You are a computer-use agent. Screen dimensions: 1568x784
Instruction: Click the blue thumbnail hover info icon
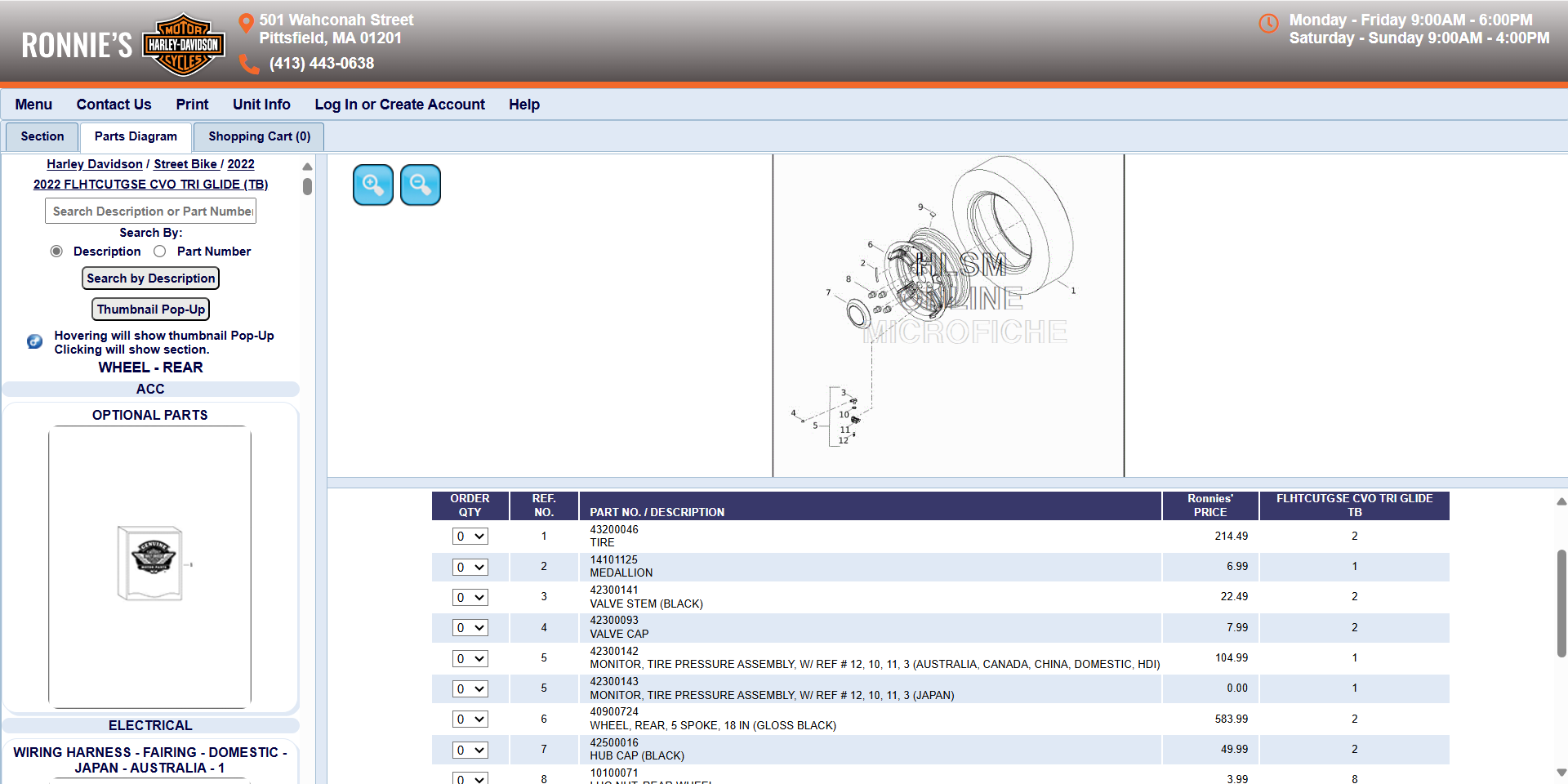click(34, 341)
